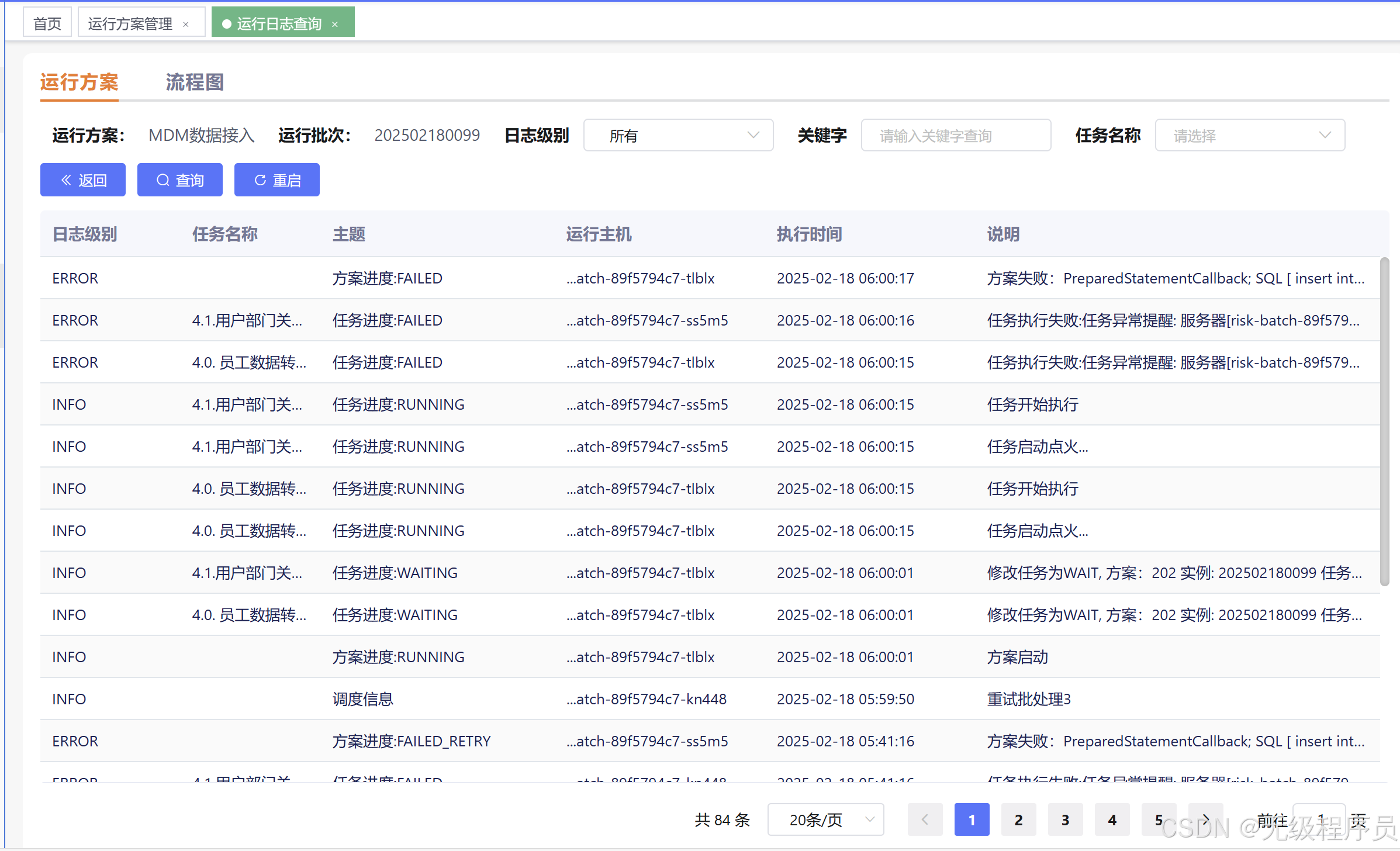Close the 运行方案管理 tab
The height and width of the screenshot is (851, 1400).
point(186,24)
